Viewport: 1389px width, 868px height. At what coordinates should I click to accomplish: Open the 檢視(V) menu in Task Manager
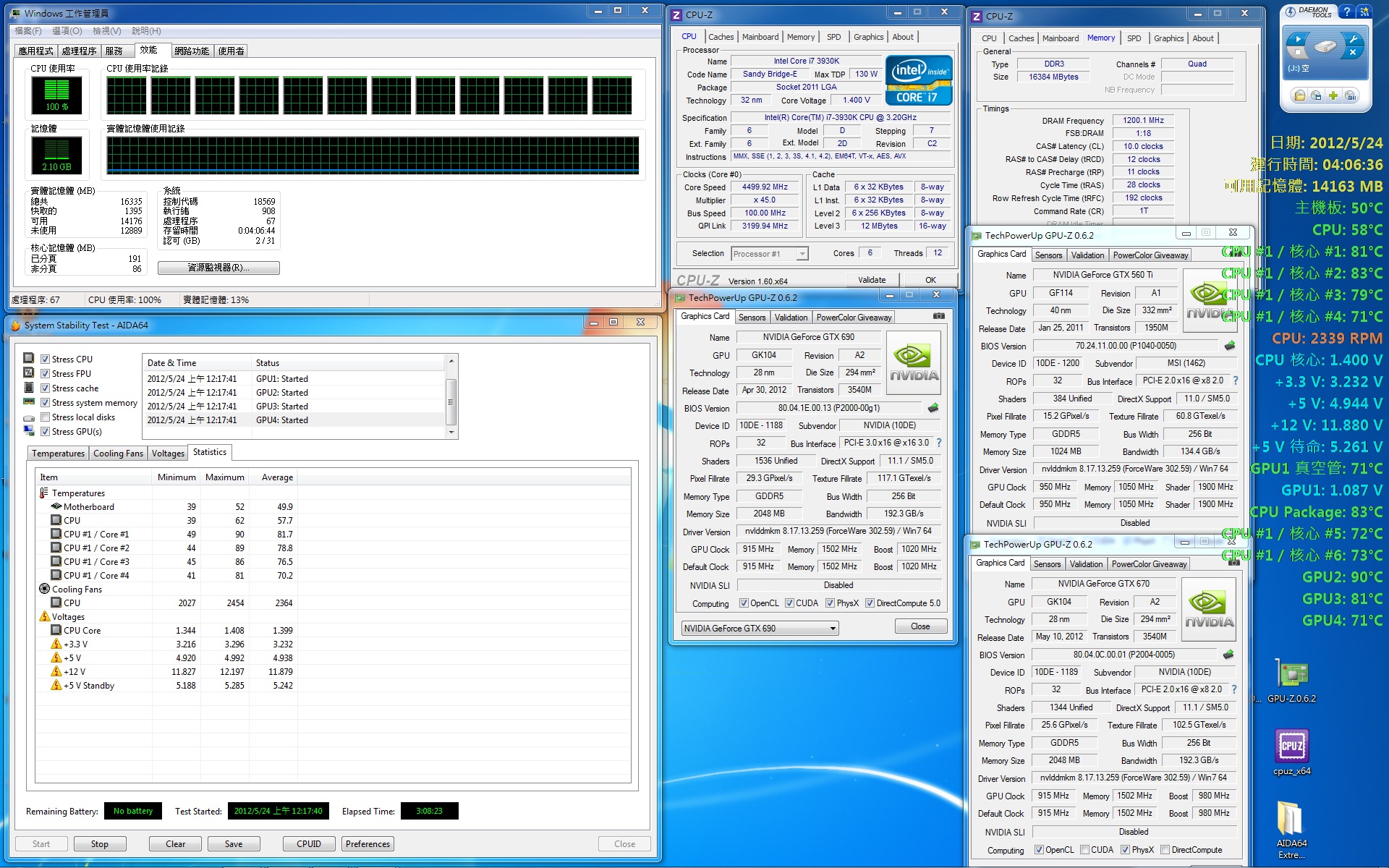[106, 31]
